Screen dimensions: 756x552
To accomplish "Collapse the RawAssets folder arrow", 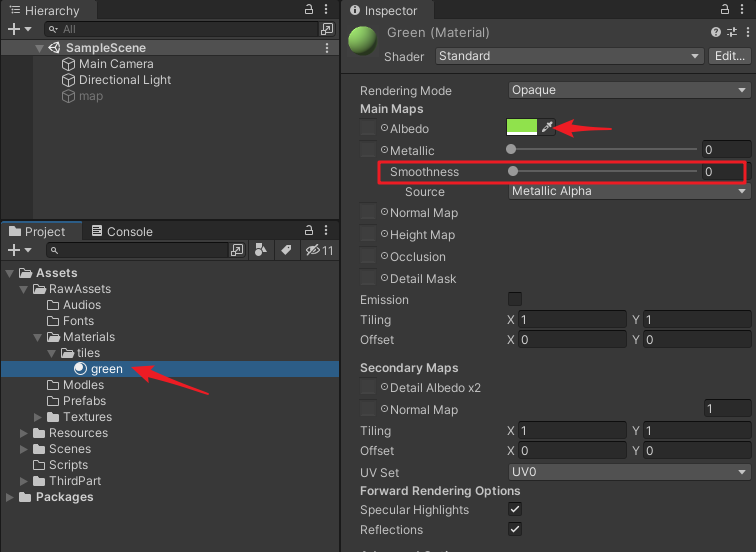I will click(23, 289).
